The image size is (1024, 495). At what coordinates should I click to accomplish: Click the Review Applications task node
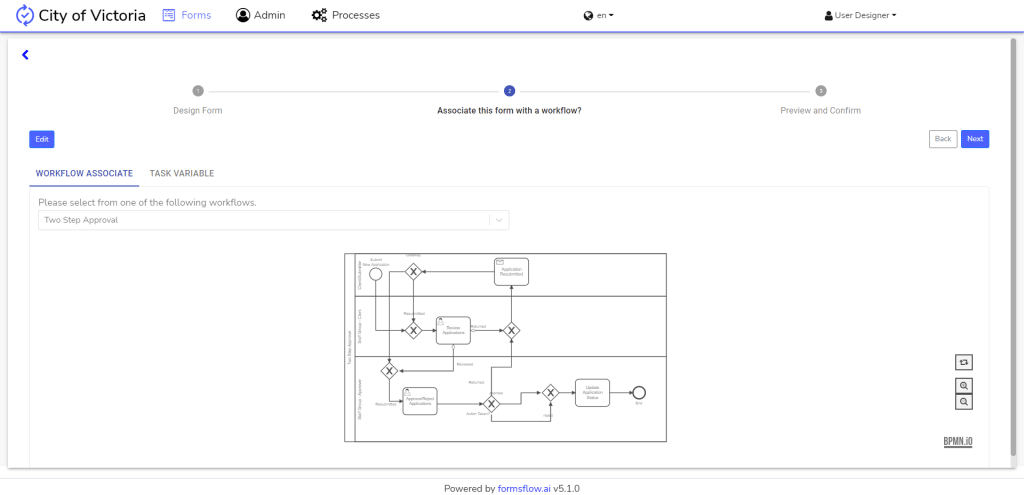(452, 330)
